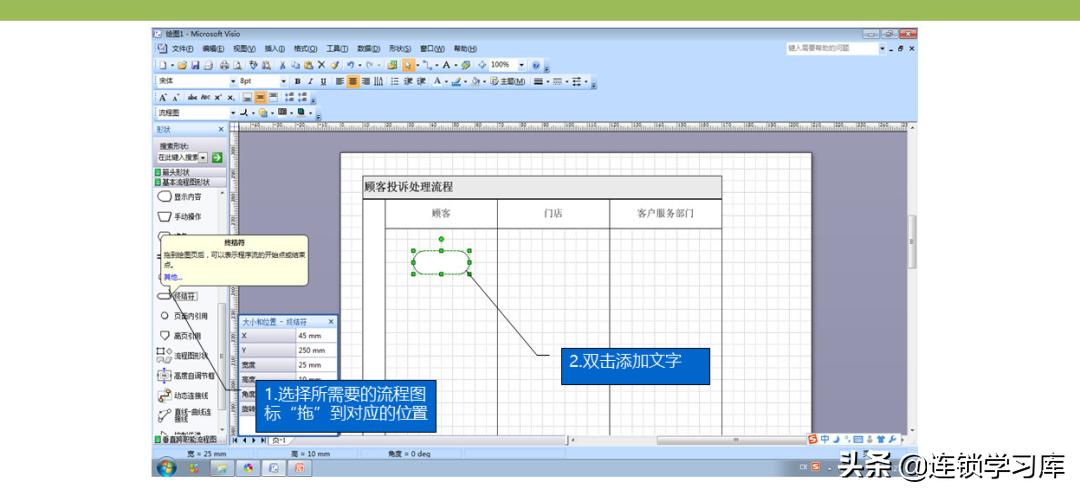The width and height of the screenshot is (1080, 495).
Task: Toggle align left
Action: 339,81
